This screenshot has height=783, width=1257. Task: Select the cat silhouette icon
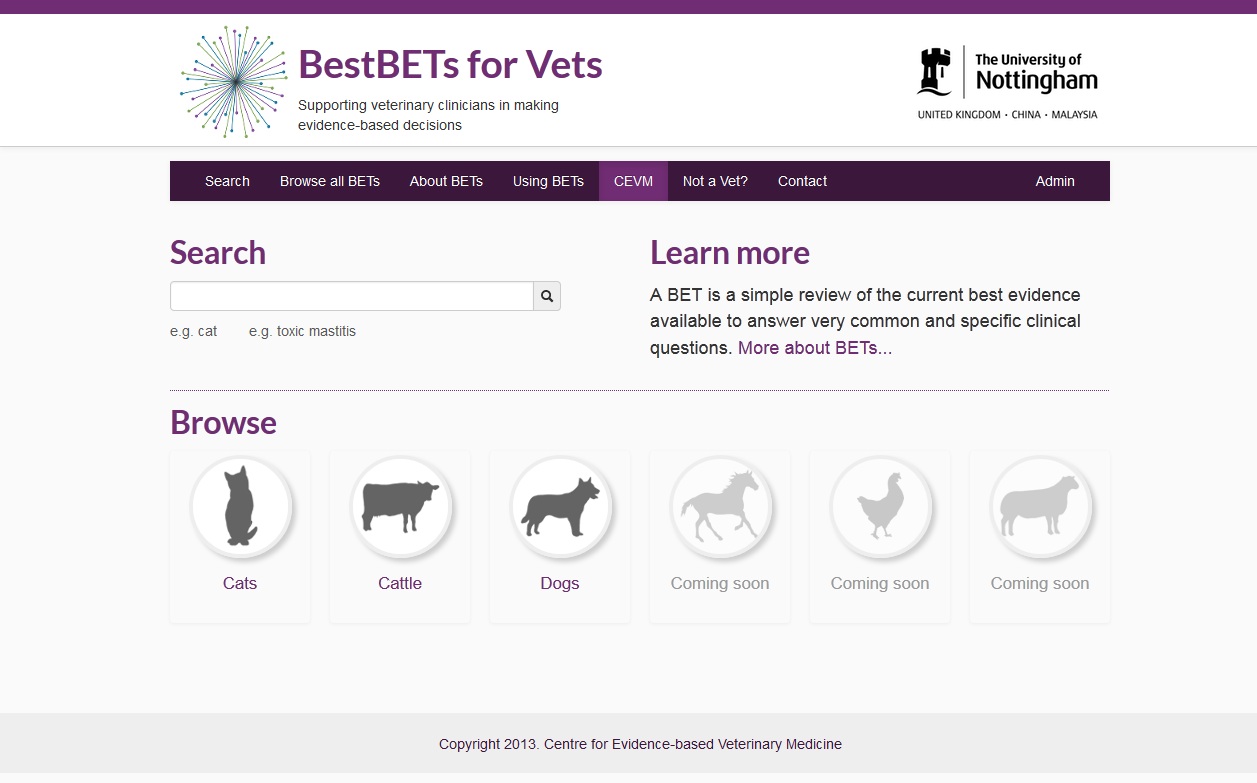(x=240, y=506)
